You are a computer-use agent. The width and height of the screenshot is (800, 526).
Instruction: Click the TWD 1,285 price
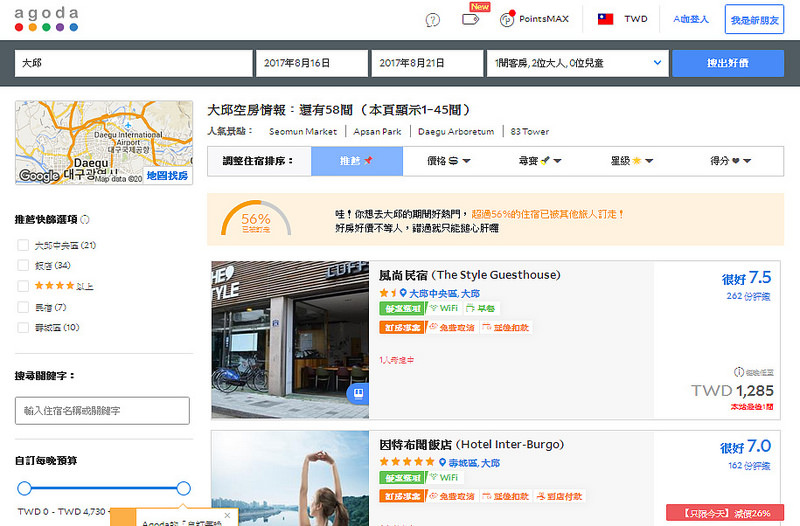[x=732, y=391]
